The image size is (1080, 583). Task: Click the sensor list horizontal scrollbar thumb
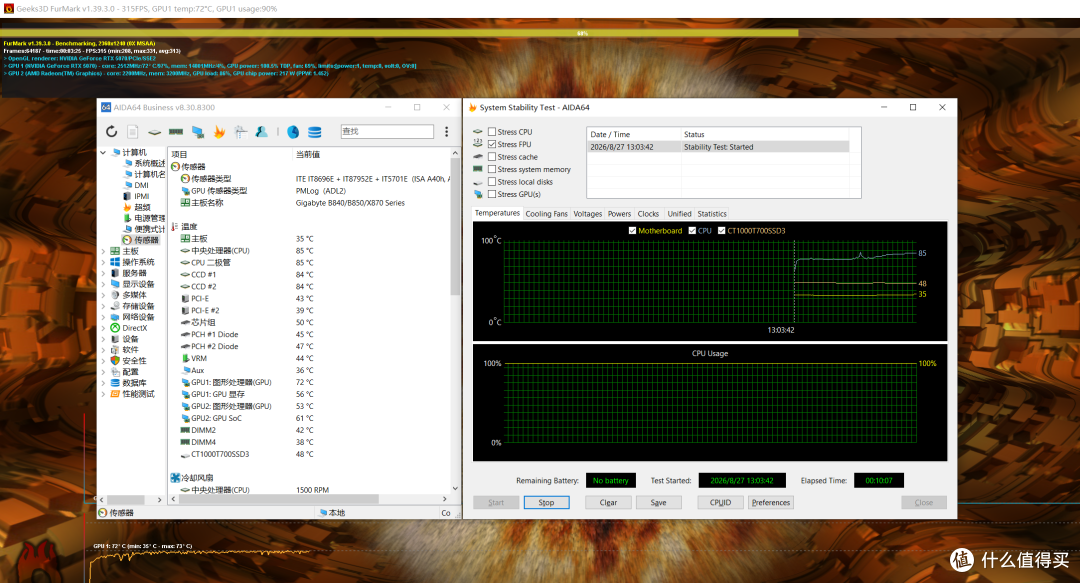pos(279,499)
